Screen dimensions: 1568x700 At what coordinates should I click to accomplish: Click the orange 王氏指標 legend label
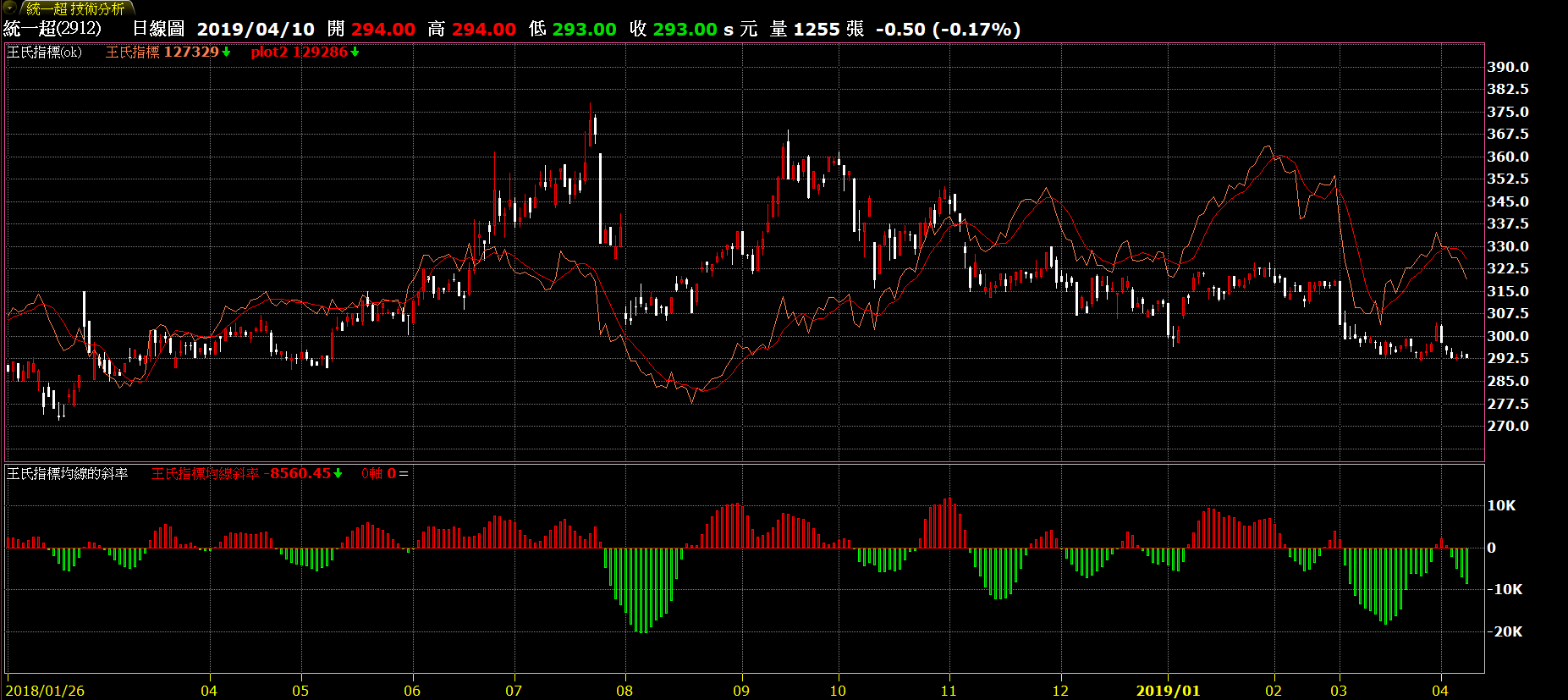pos(132,52)
